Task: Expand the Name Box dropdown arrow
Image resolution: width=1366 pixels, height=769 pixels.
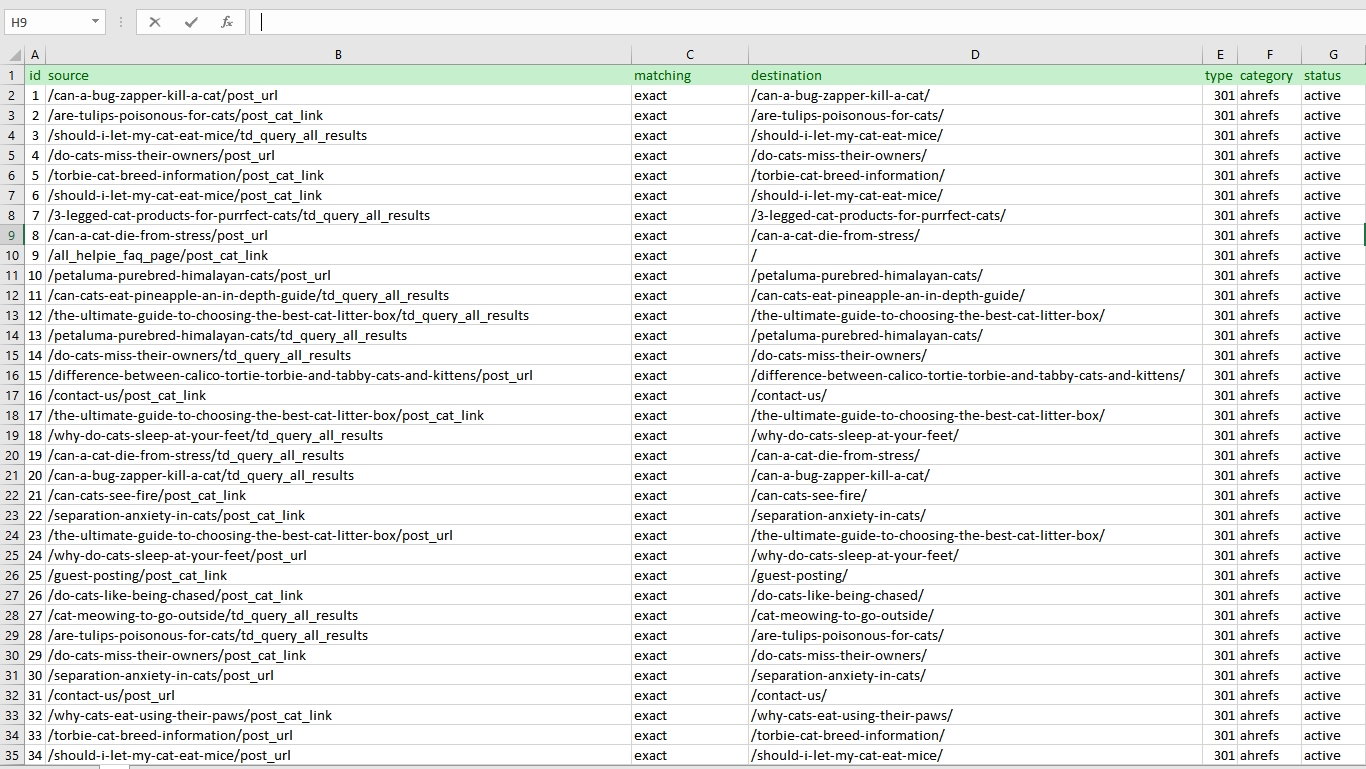Action: coord(96,22)
